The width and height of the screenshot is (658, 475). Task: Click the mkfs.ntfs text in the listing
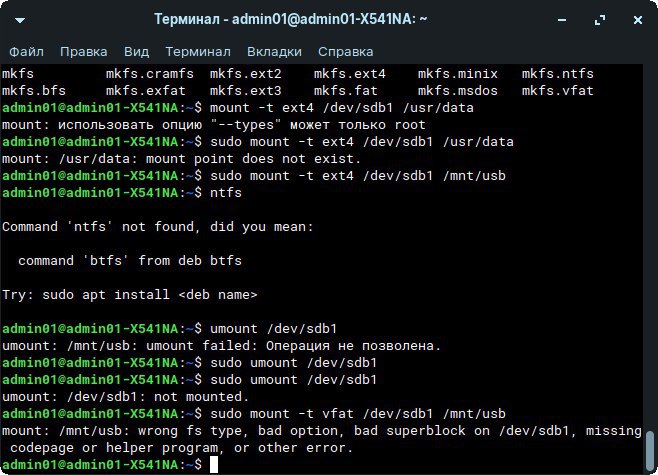coord(558,74)
